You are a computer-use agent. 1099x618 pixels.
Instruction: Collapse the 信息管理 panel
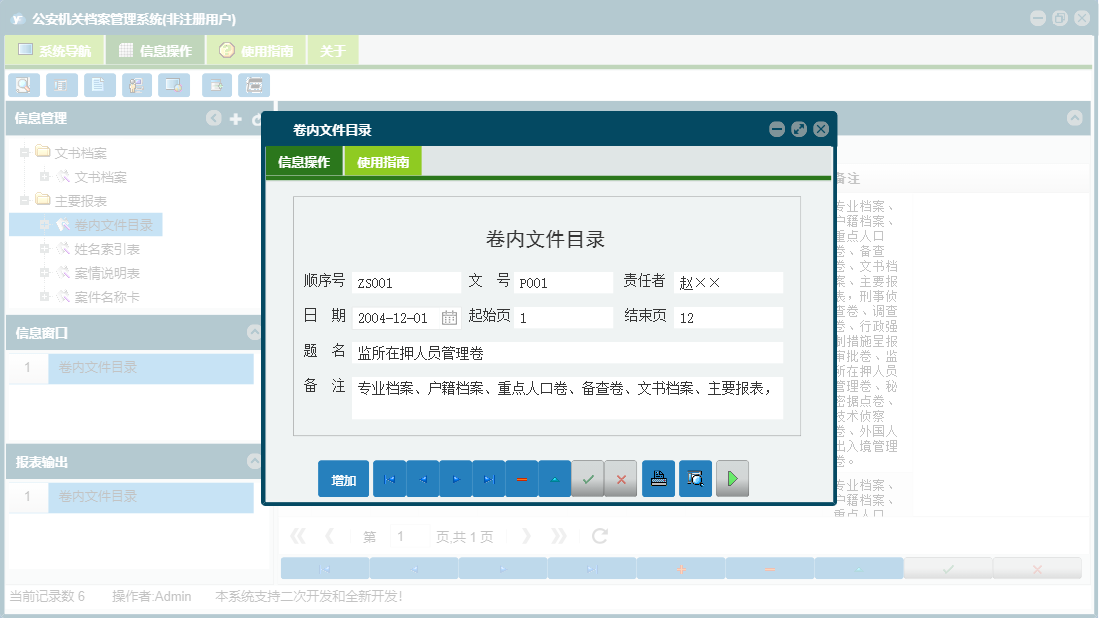[213, 118]
